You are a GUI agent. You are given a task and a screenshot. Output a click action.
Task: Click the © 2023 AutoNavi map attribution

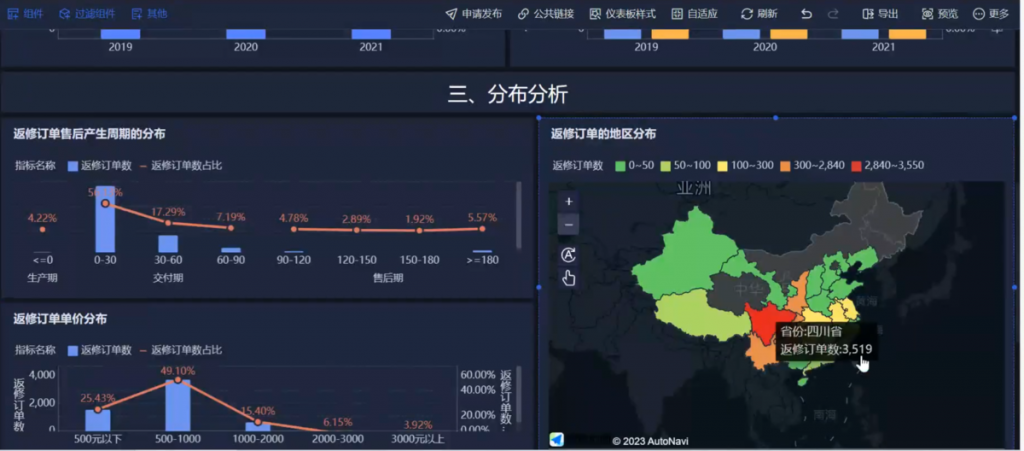[650, 441]
